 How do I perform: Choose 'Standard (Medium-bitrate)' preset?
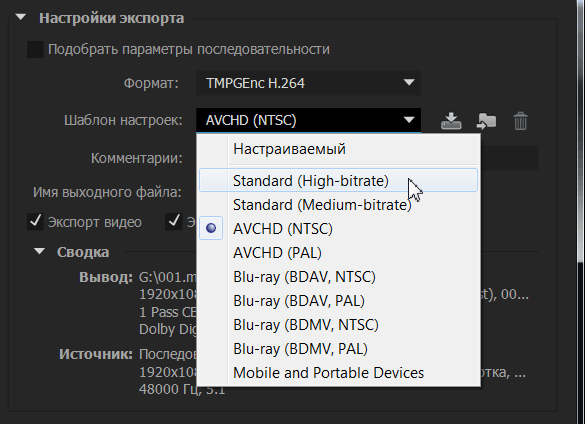(x=338, y=205)
